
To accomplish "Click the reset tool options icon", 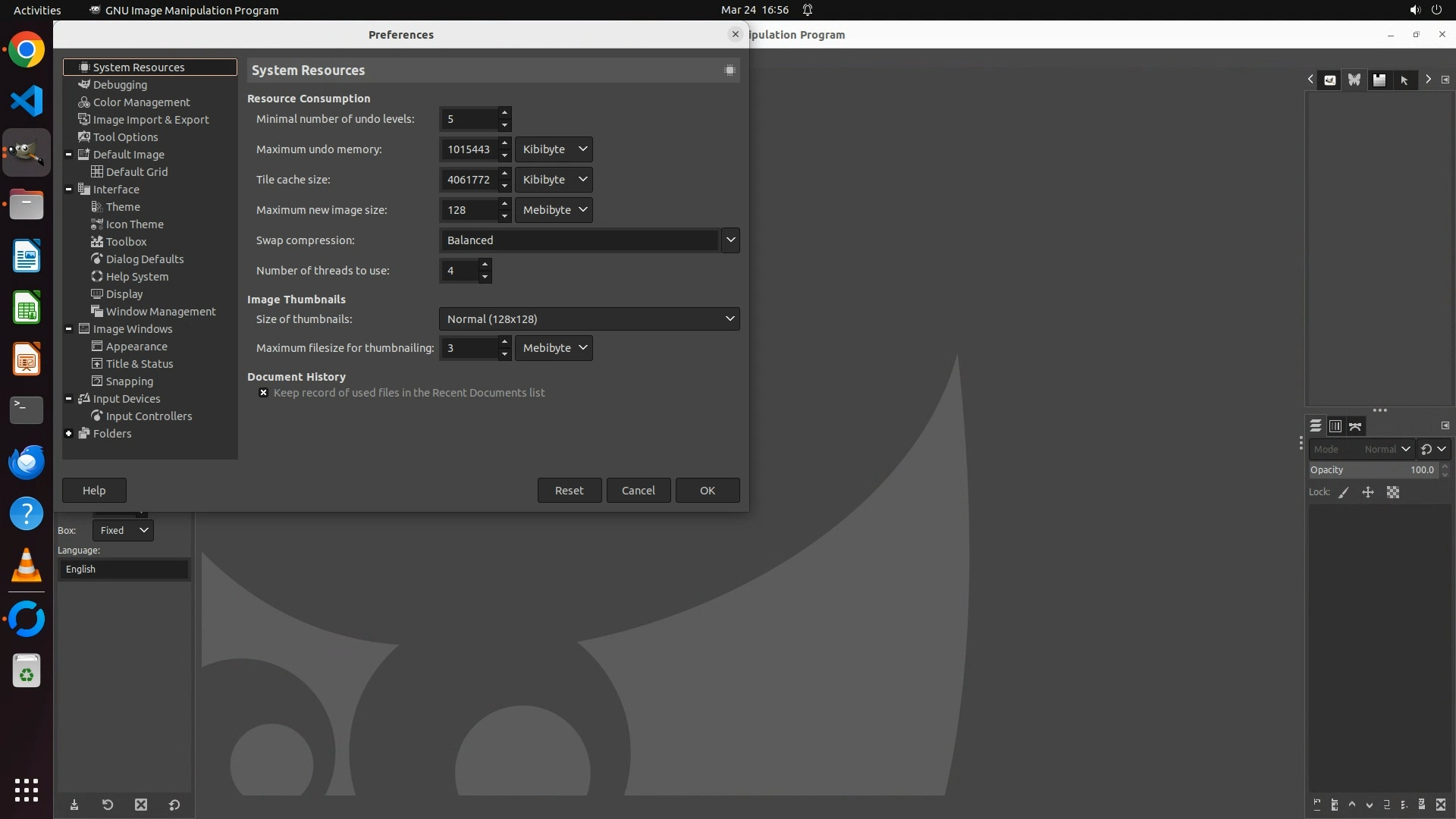I will [174, 805].
